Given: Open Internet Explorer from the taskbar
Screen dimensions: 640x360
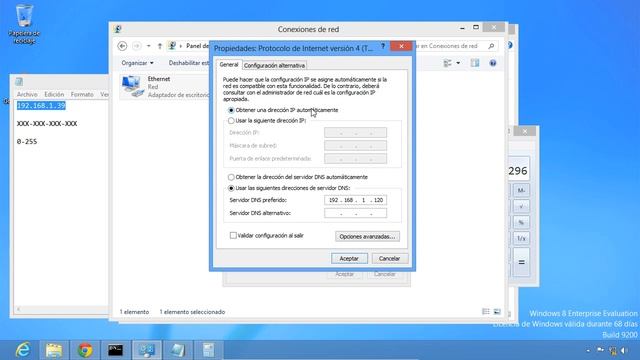Looking at the screenshot, I should coord(22,350).
